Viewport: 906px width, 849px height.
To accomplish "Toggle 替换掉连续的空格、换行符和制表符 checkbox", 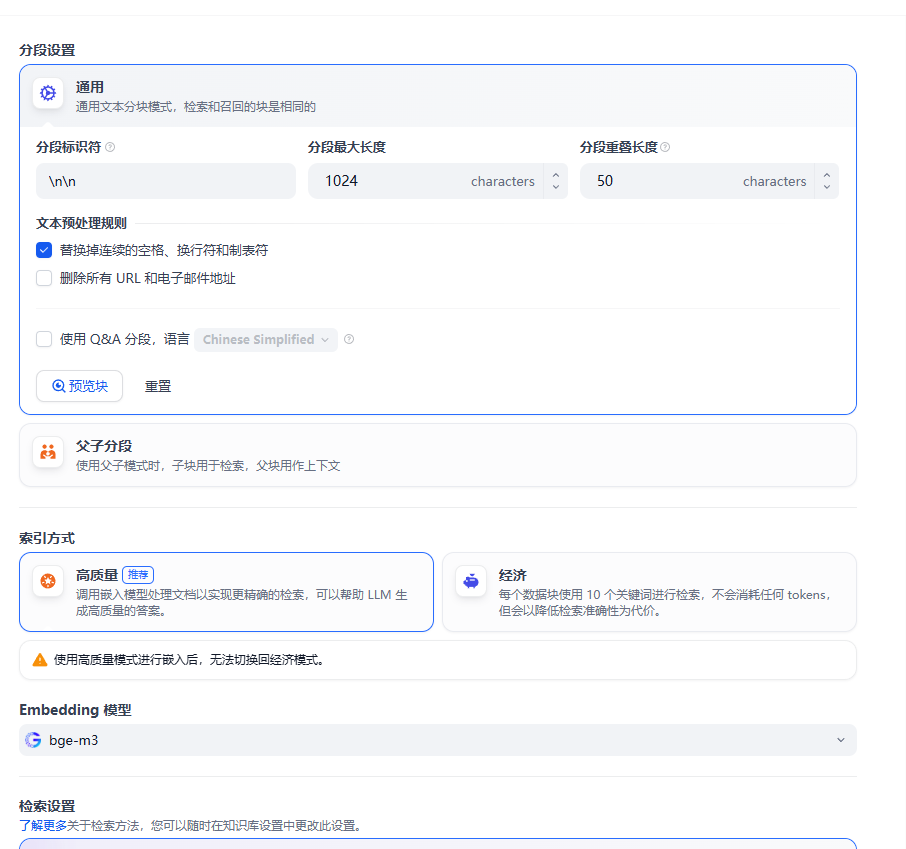I will tap(44, 250).
